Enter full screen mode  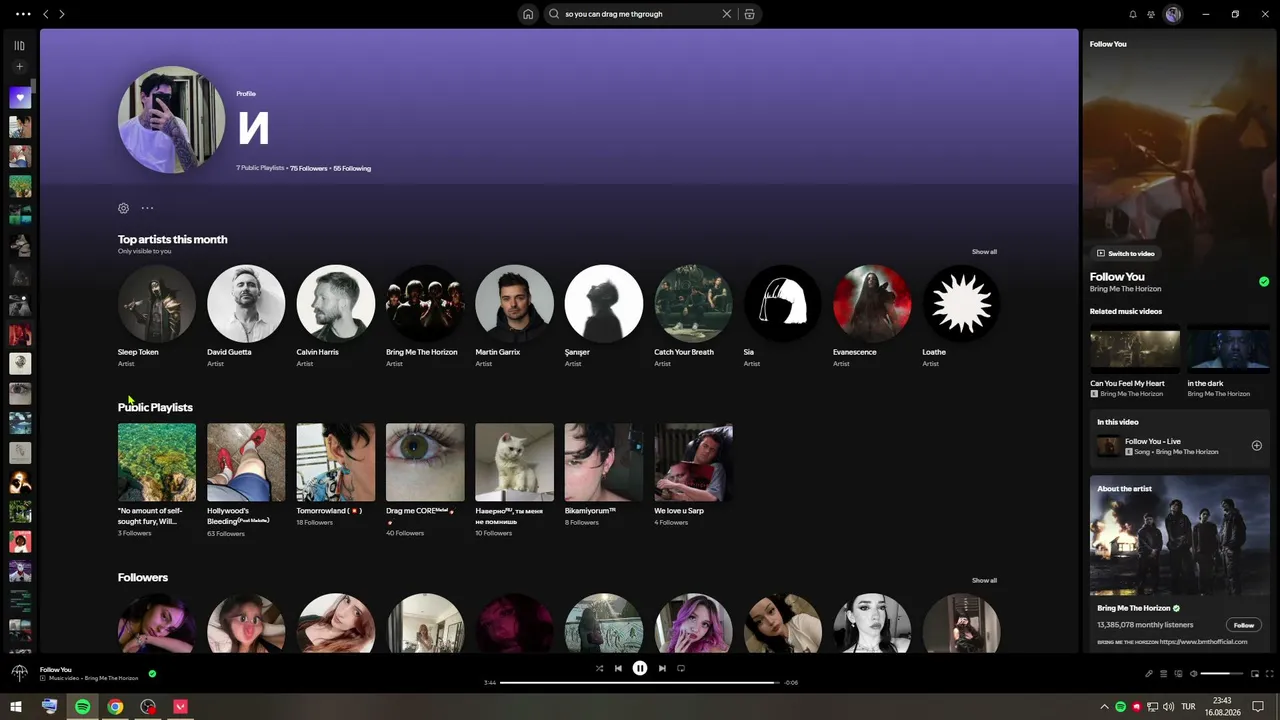pos(1270,674)
